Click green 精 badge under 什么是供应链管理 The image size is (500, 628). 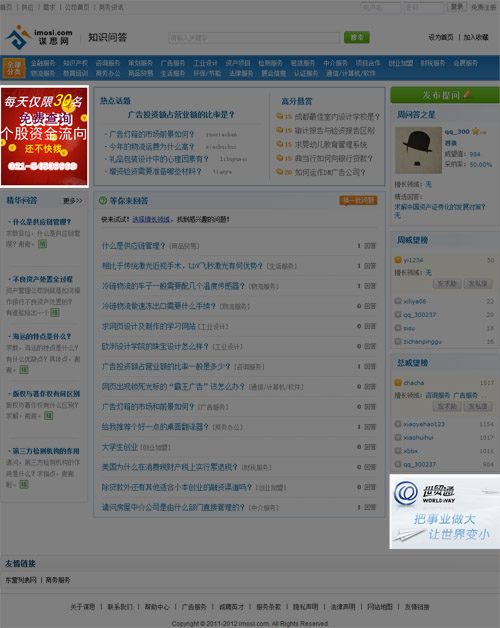[42, 244]
